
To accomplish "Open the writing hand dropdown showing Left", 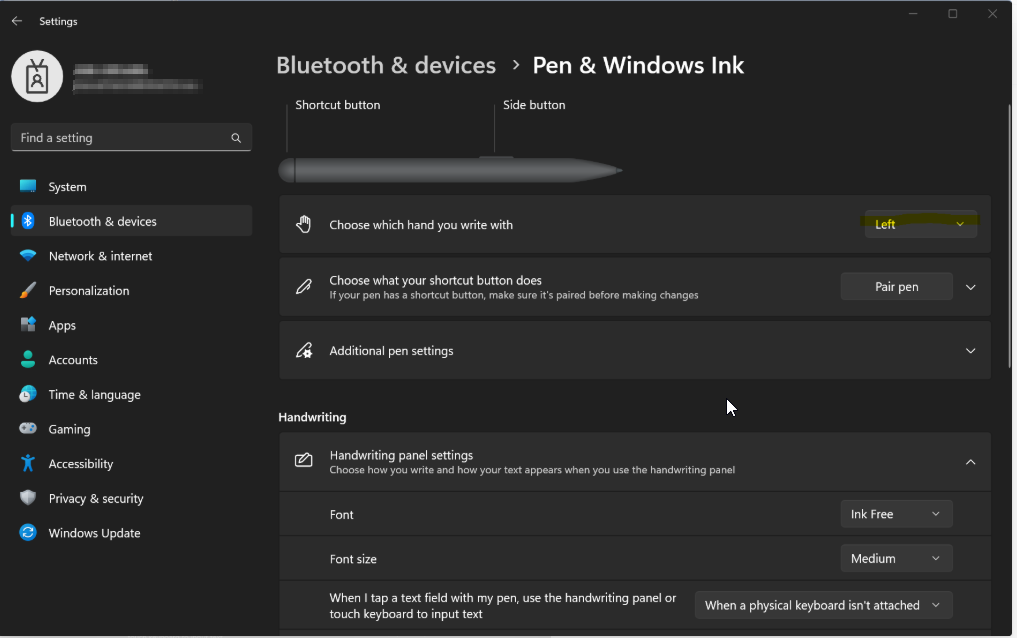I will pyautogui.click(x=920, y=224).
